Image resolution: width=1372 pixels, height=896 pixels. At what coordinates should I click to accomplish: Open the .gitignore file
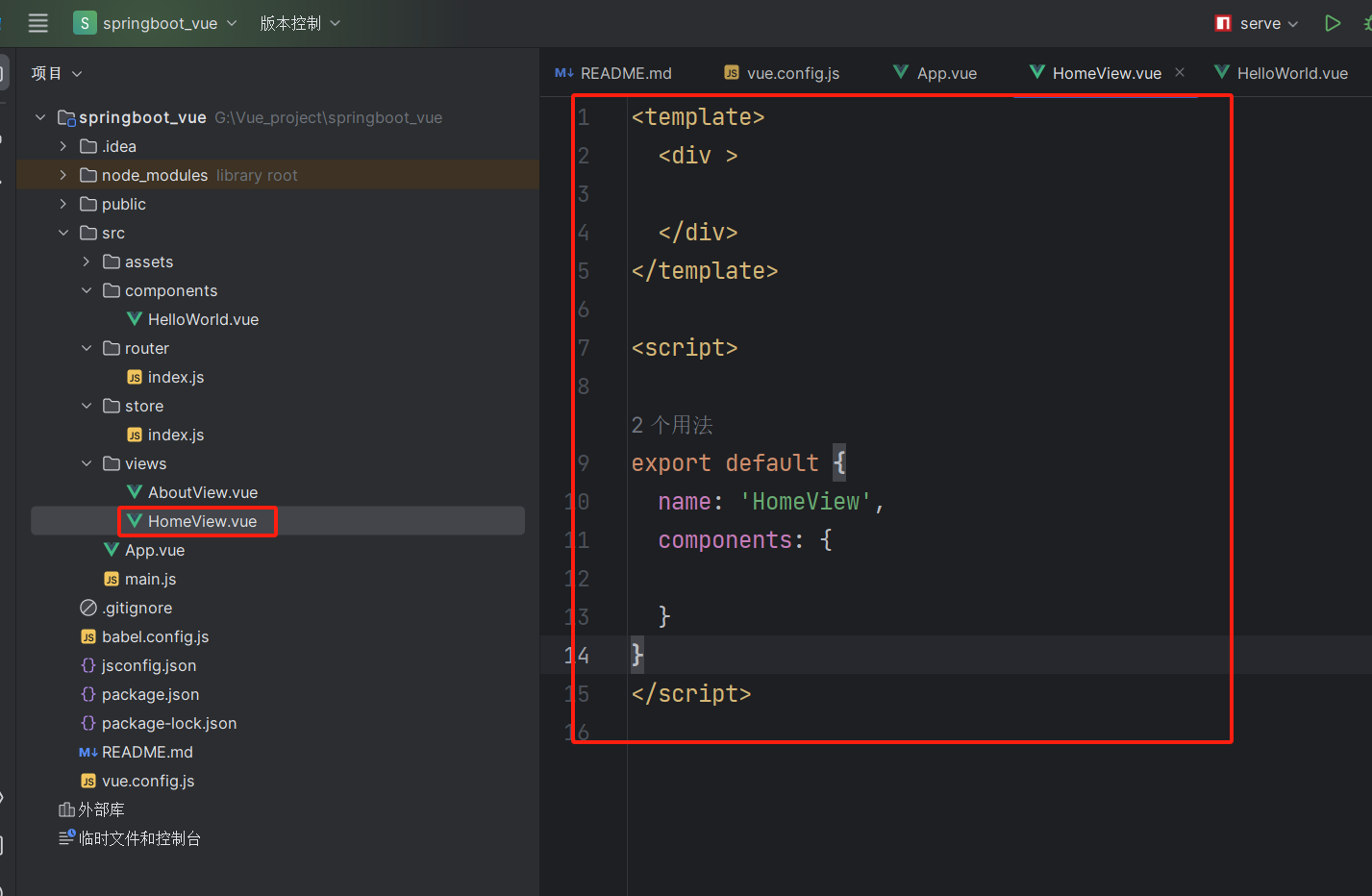[x=137, y=608]
